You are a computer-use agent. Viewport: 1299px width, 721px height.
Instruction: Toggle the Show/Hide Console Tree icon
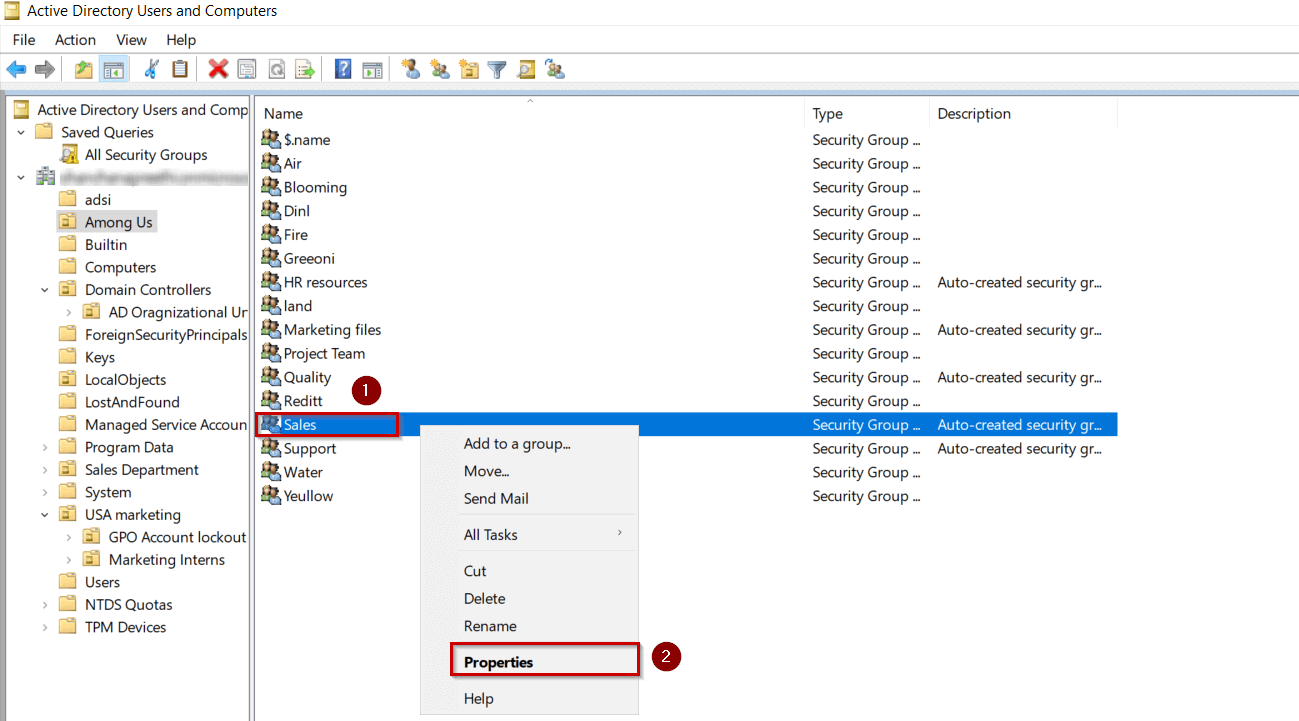click(114, 69)
